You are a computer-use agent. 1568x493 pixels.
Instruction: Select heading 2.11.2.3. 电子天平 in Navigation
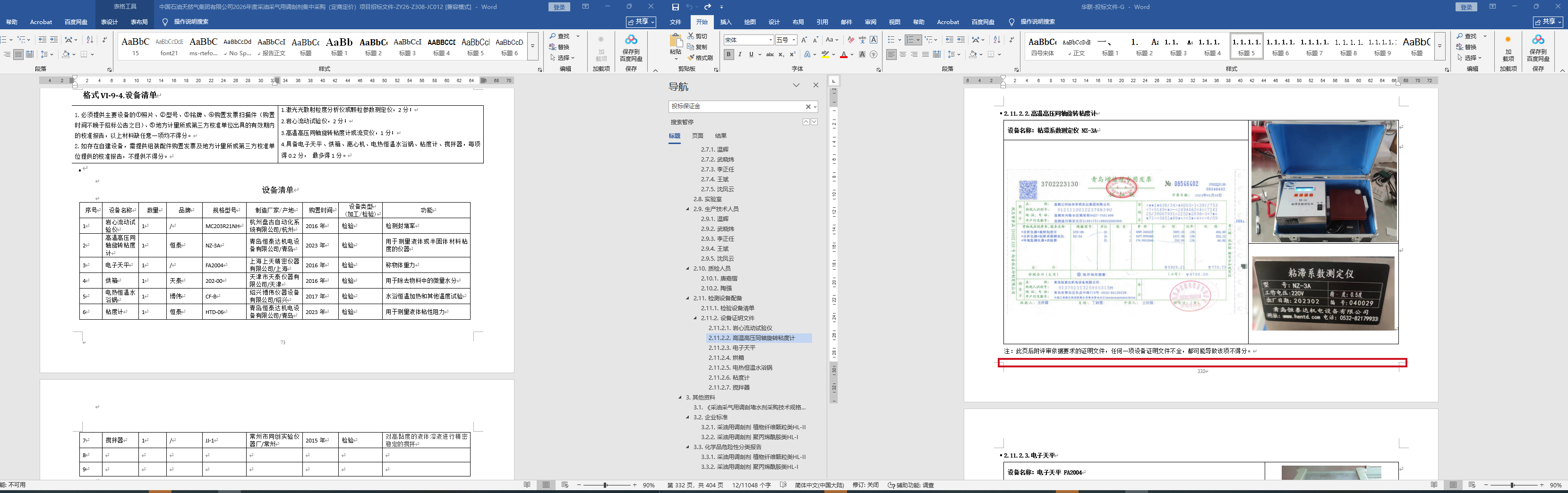click(732, 348)
